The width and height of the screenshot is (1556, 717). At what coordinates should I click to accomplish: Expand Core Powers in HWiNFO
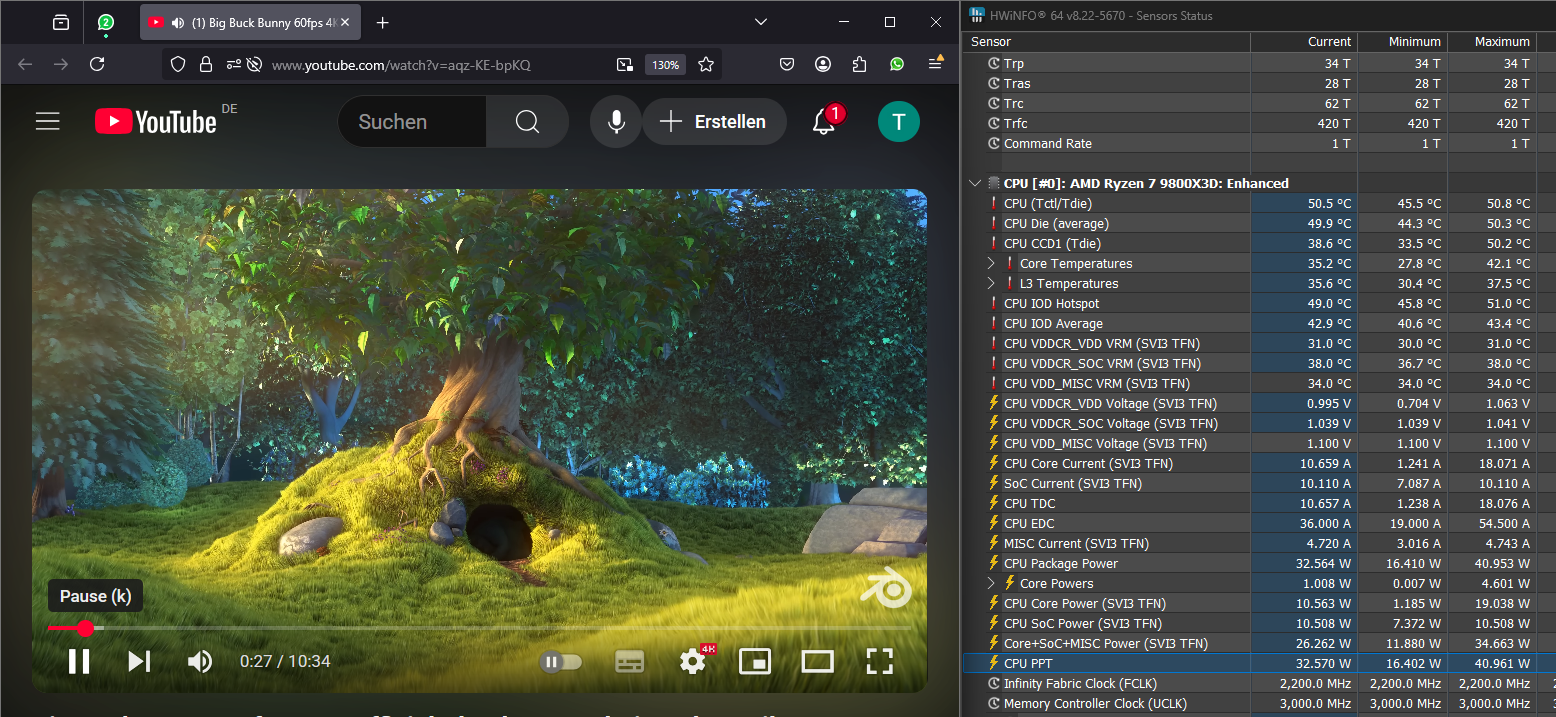[991, 583]
